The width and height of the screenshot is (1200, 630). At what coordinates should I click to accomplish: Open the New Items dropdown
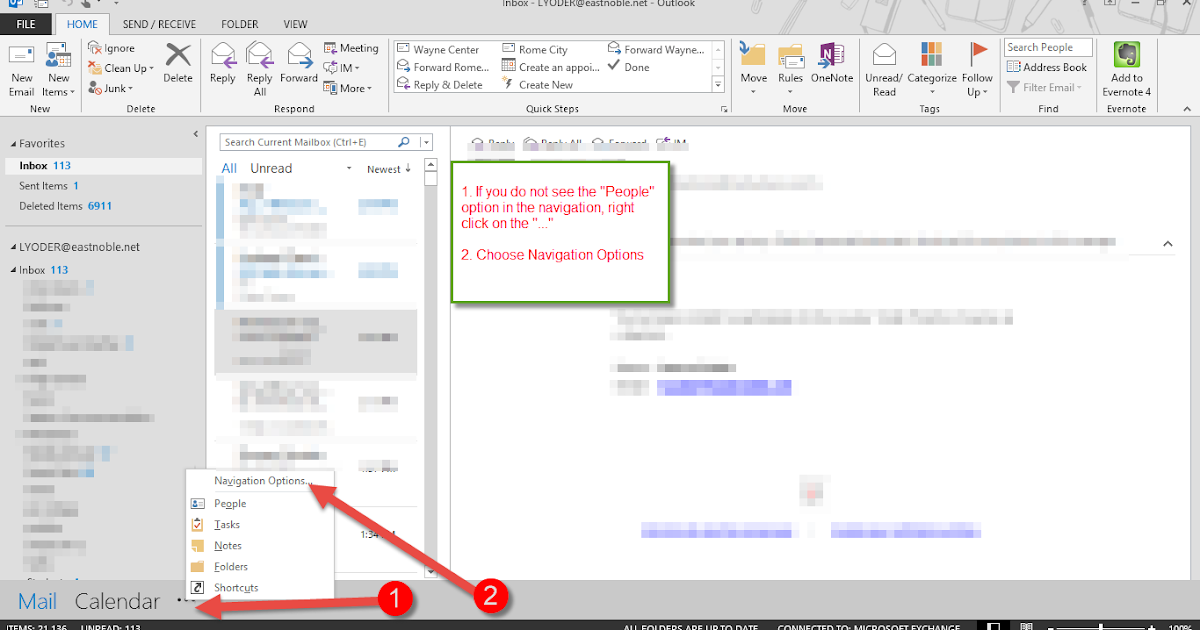click(58, 68)
